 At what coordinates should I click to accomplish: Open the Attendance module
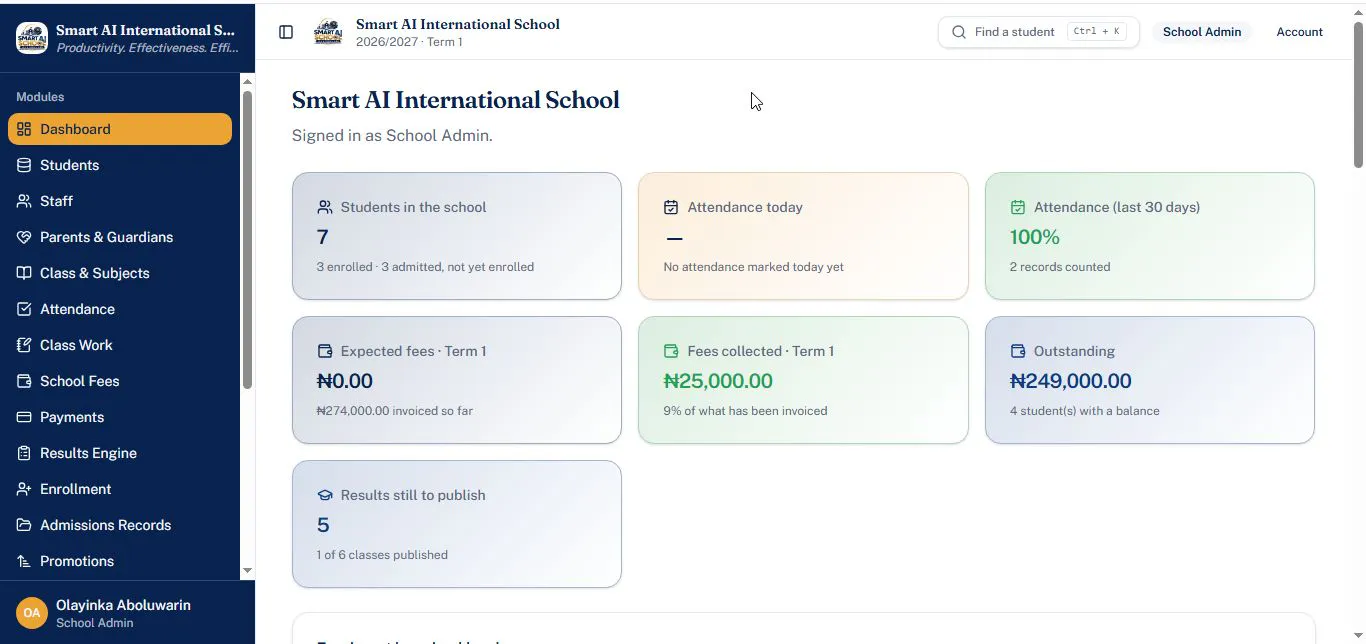pos(120,309)
